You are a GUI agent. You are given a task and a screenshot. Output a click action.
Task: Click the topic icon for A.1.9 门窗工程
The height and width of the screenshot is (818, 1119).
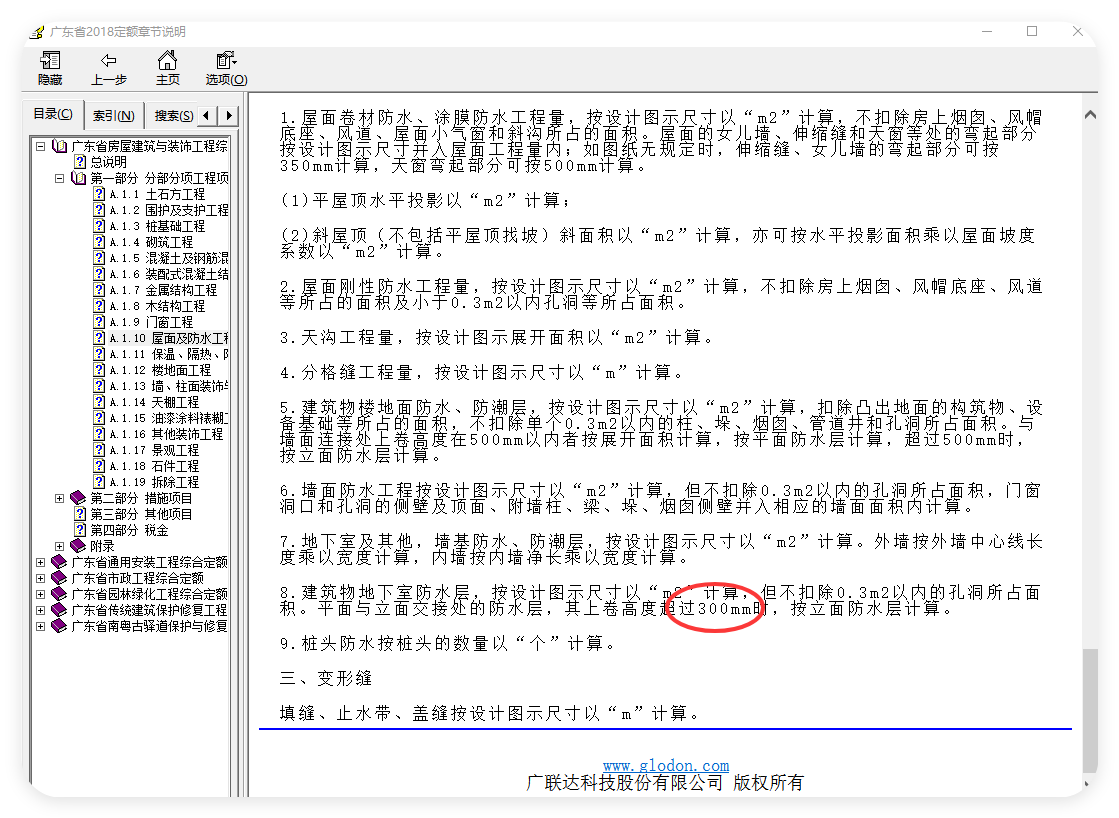coord(99,322)
